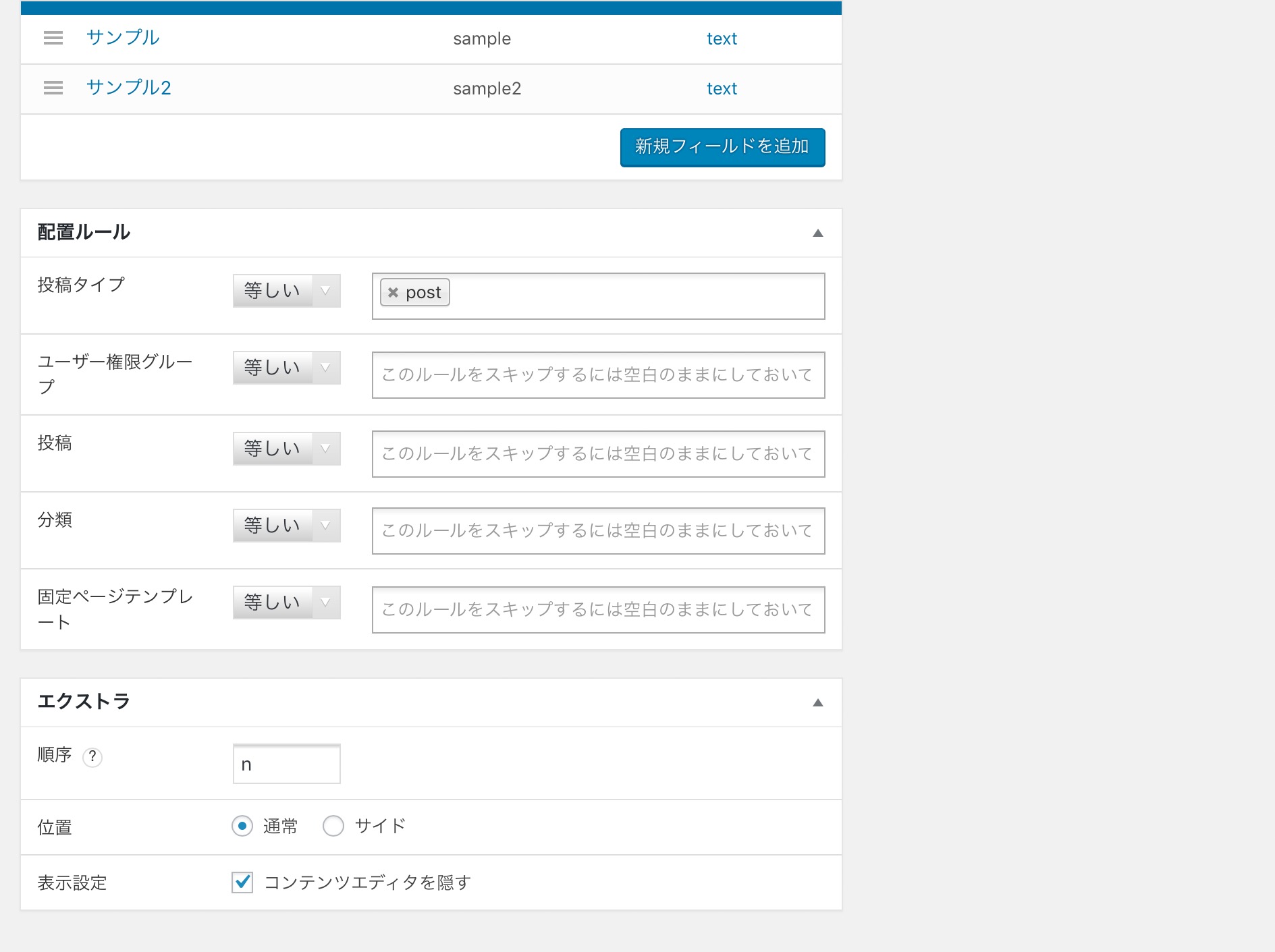
Task: Click the 位置 label
Action: pyautogui.click(x=55, y=827)
